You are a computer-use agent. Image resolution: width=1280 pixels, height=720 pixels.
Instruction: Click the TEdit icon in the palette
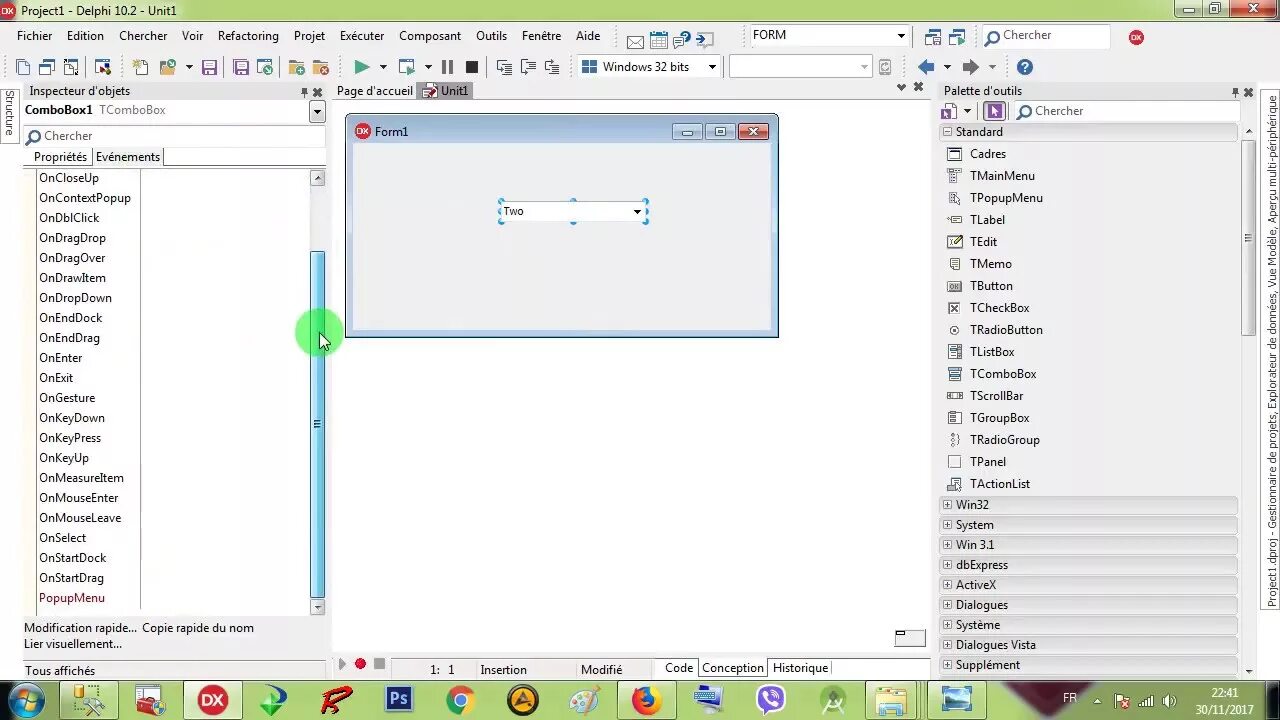coord(954,242)
